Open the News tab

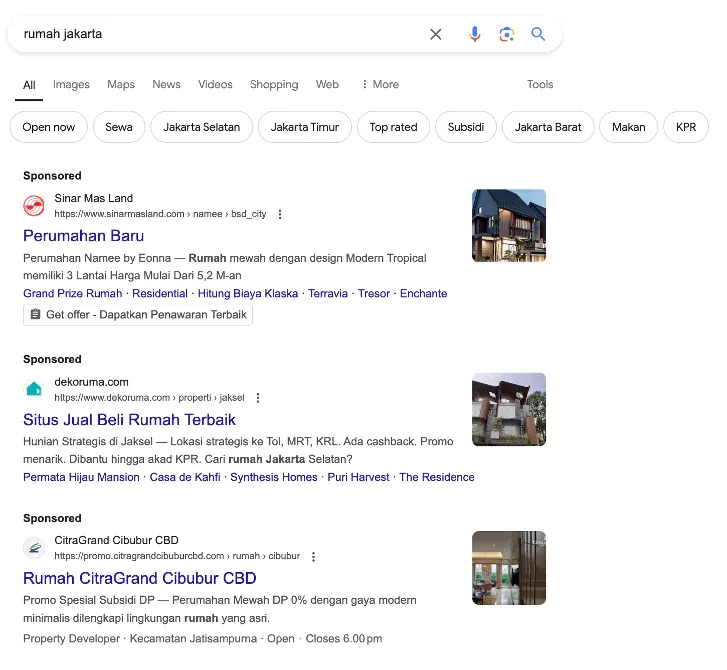[166, 84]
